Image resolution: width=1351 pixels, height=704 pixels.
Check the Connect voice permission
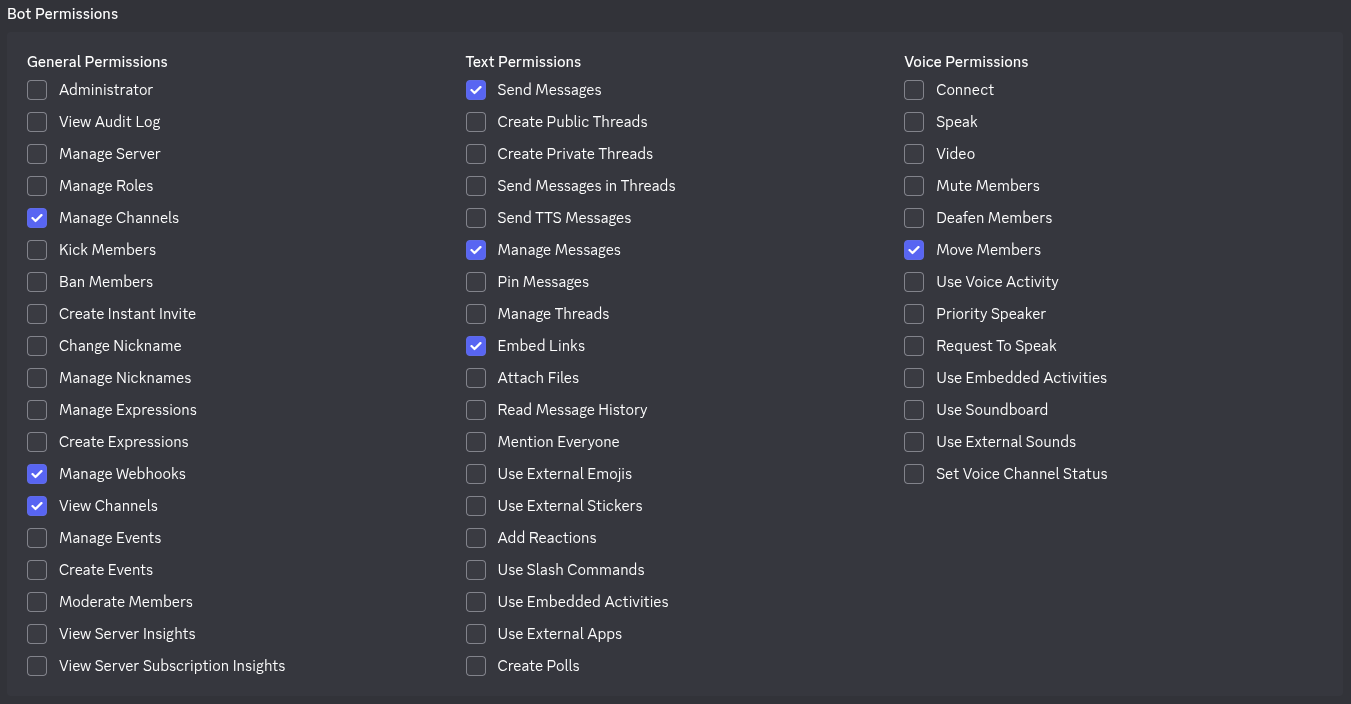[913, 89]
